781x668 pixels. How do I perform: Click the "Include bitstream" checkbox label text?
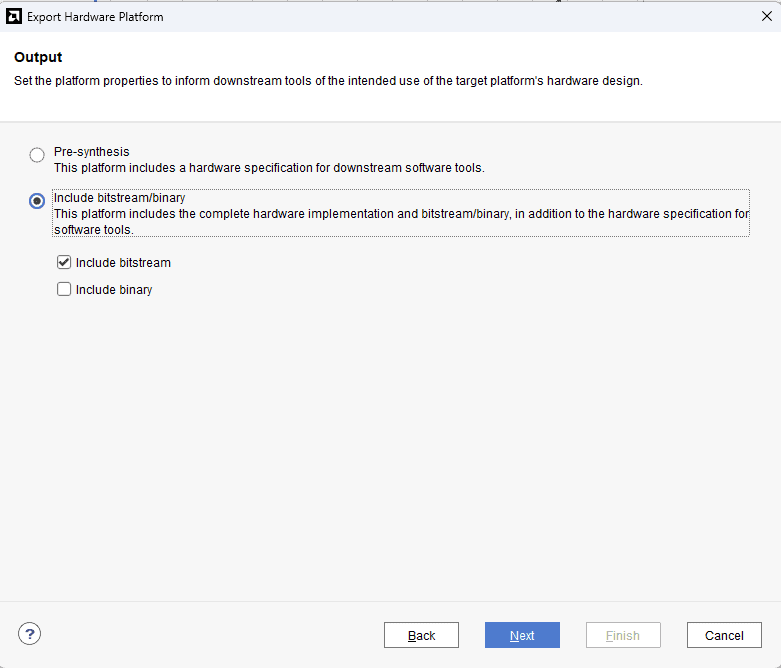tap(123, 263)
